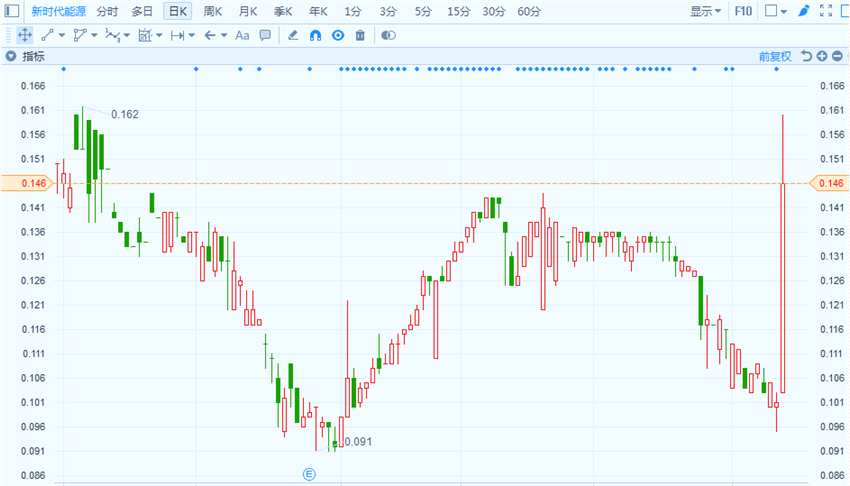
Task: Select the arrow annotation tool
Action: [x=210, y=36]
